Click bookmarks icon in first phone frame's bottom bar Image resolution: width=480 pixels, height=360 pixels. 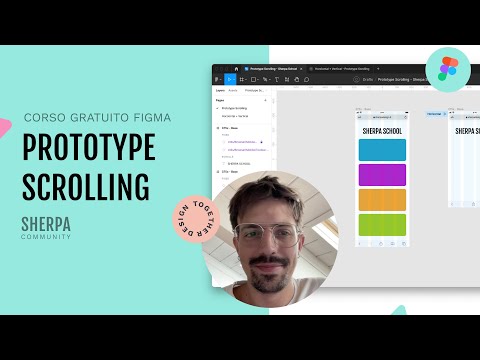coord(392,244)
